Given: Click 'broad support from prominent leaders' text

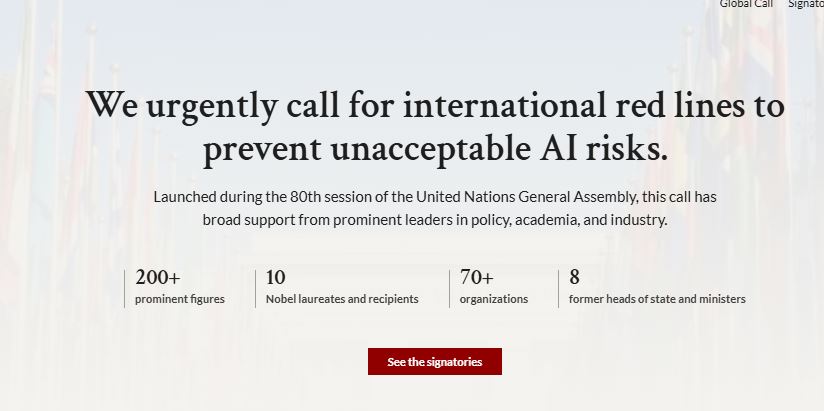Looking at the screenshot, I should coord(328,220).
